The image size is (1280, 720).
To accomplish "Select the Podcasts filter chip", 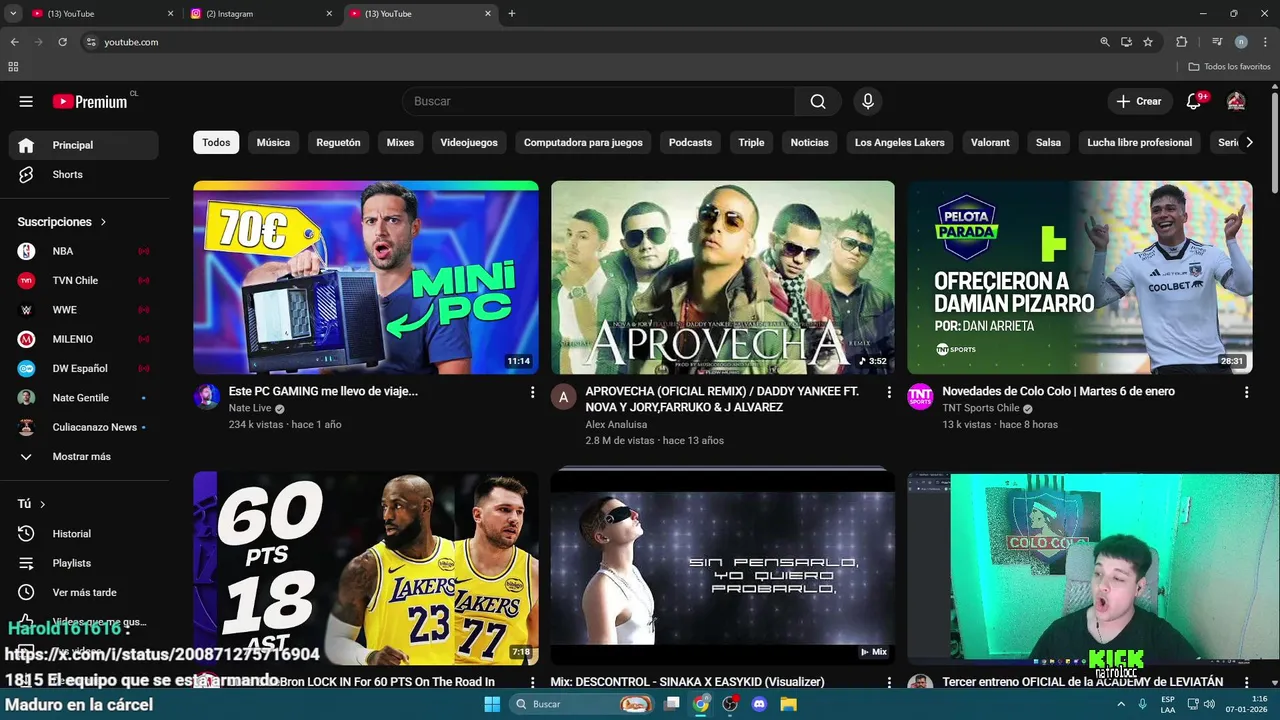I will pos(690,142).
